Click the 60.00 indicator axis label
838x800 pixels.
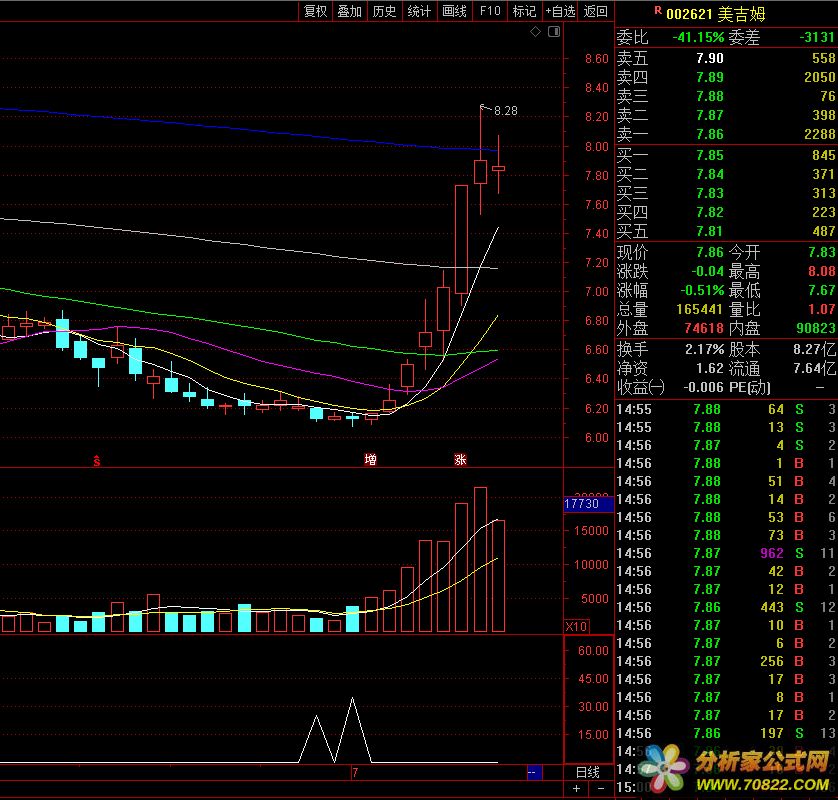point(593,650)
